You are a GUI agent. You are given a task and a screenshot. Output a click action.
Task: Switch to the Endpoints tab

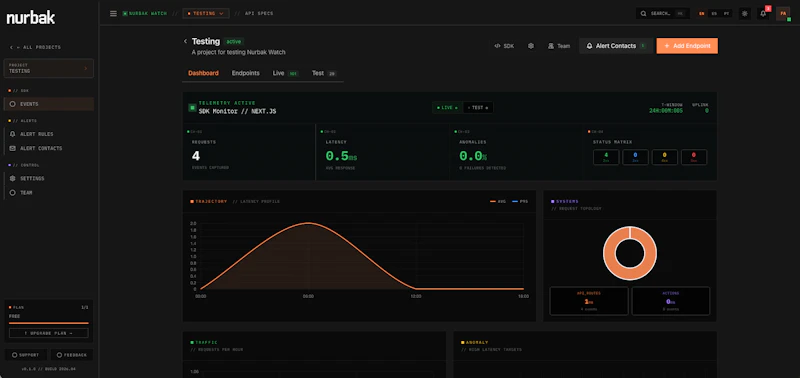(x=245, y=73)
